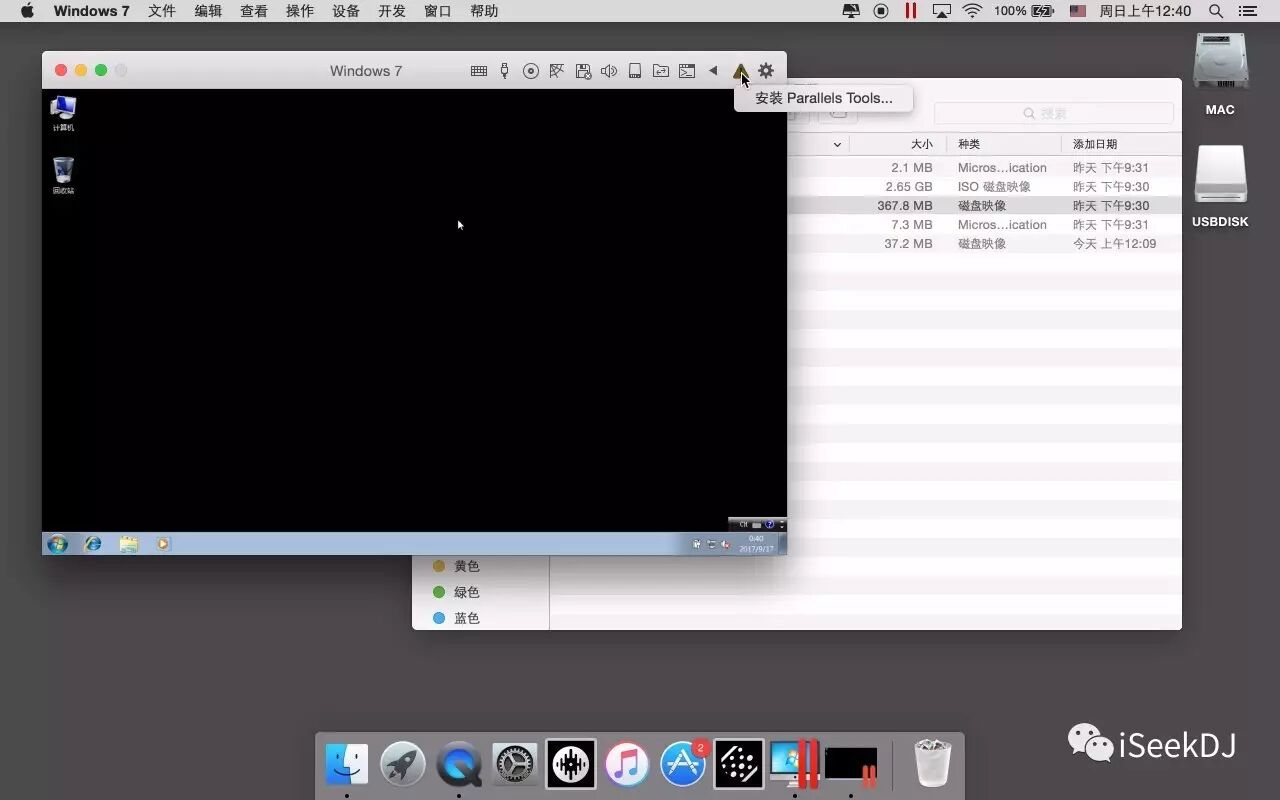1280x800 pixels.
Task: Click the USB device icon in toolbar
Action: coord(504,71)
